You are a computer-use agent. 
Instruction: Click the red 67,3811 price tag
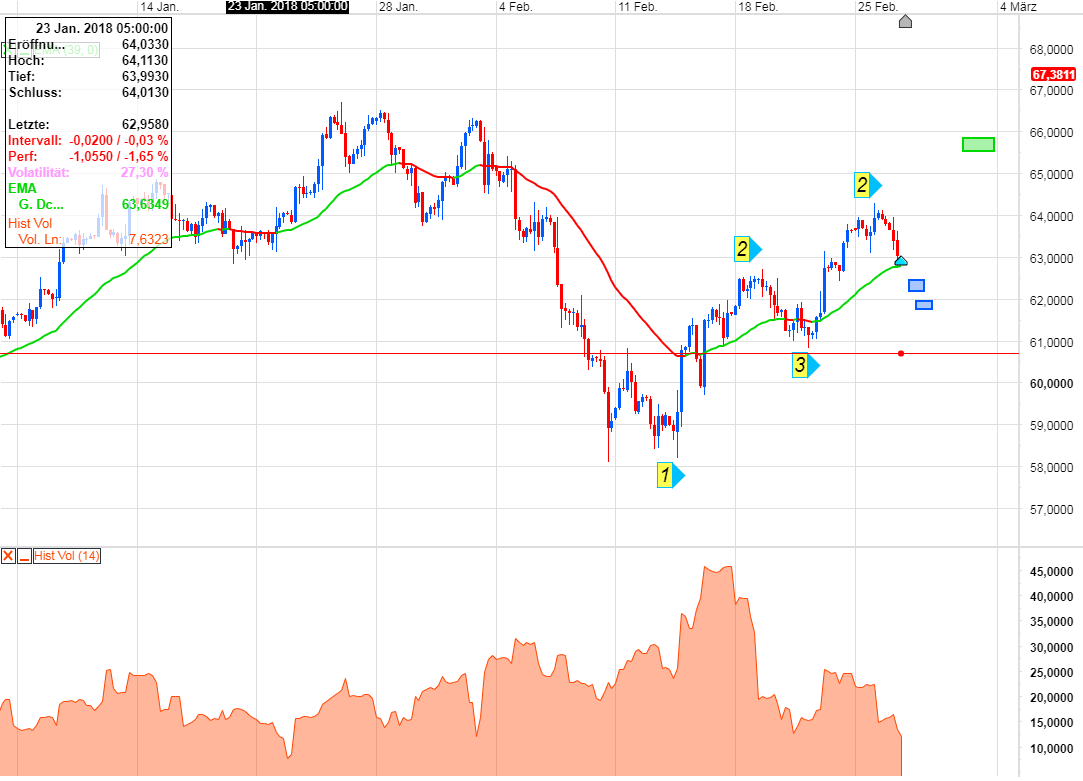[1052, 73]
